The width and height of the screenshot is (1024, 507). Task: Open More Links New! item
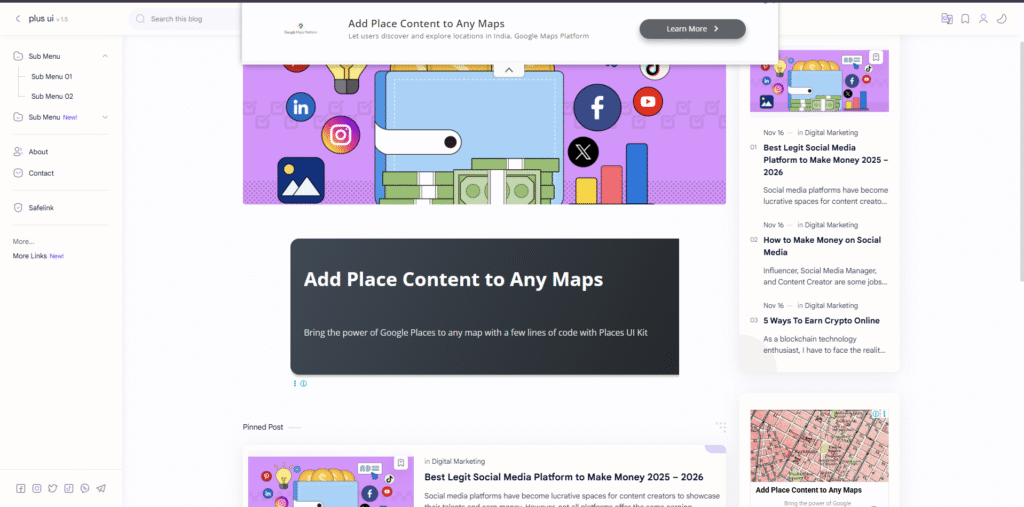click(39, 255)
